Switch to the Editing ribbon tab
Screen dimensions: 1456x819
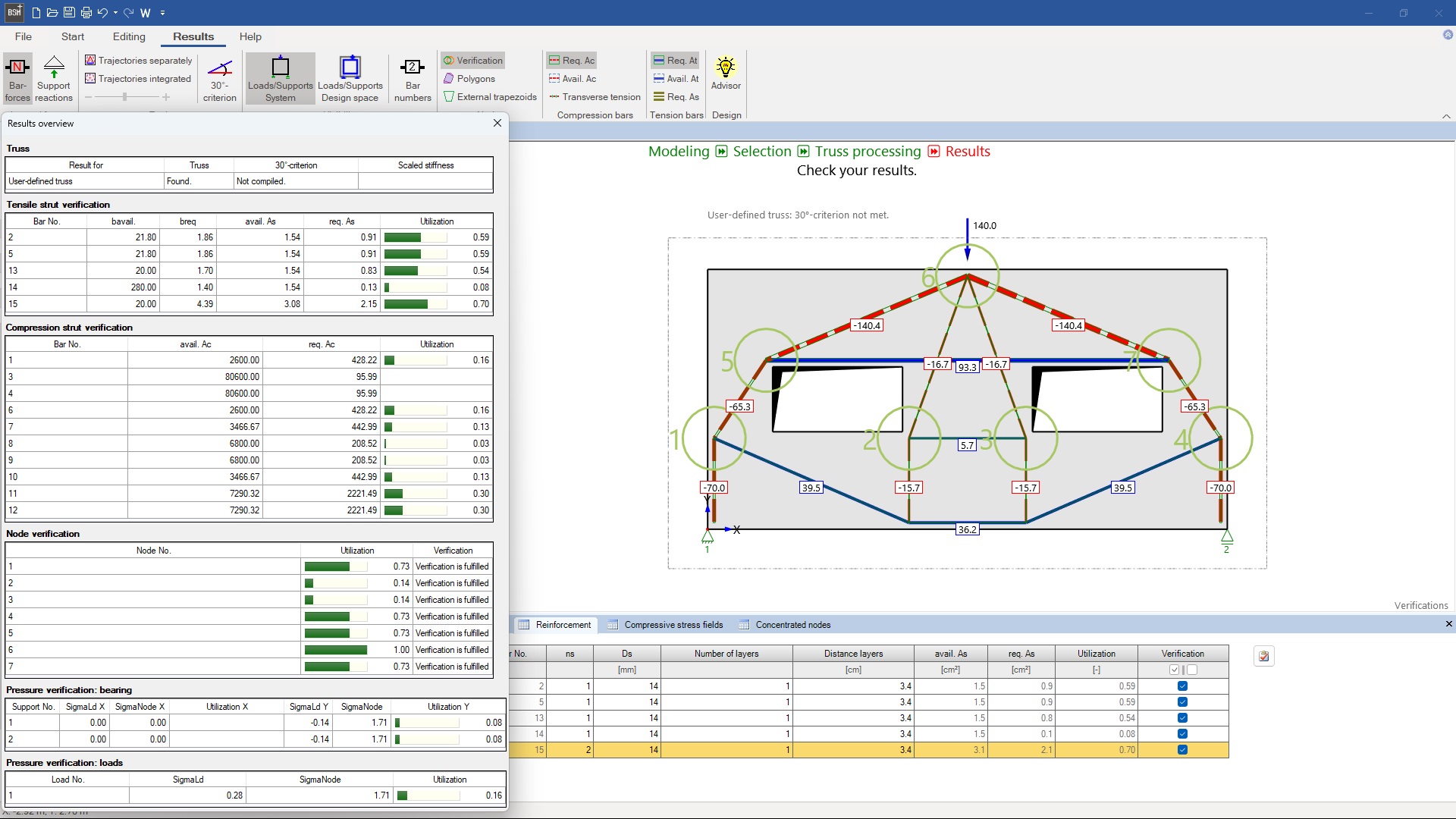[x=128, y=36]
